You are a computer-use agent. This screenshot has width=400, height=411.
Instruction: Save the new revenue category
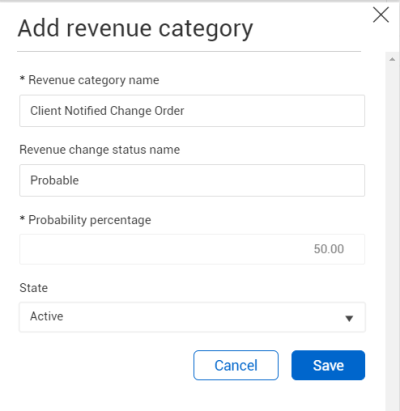(x=328, y=365)
